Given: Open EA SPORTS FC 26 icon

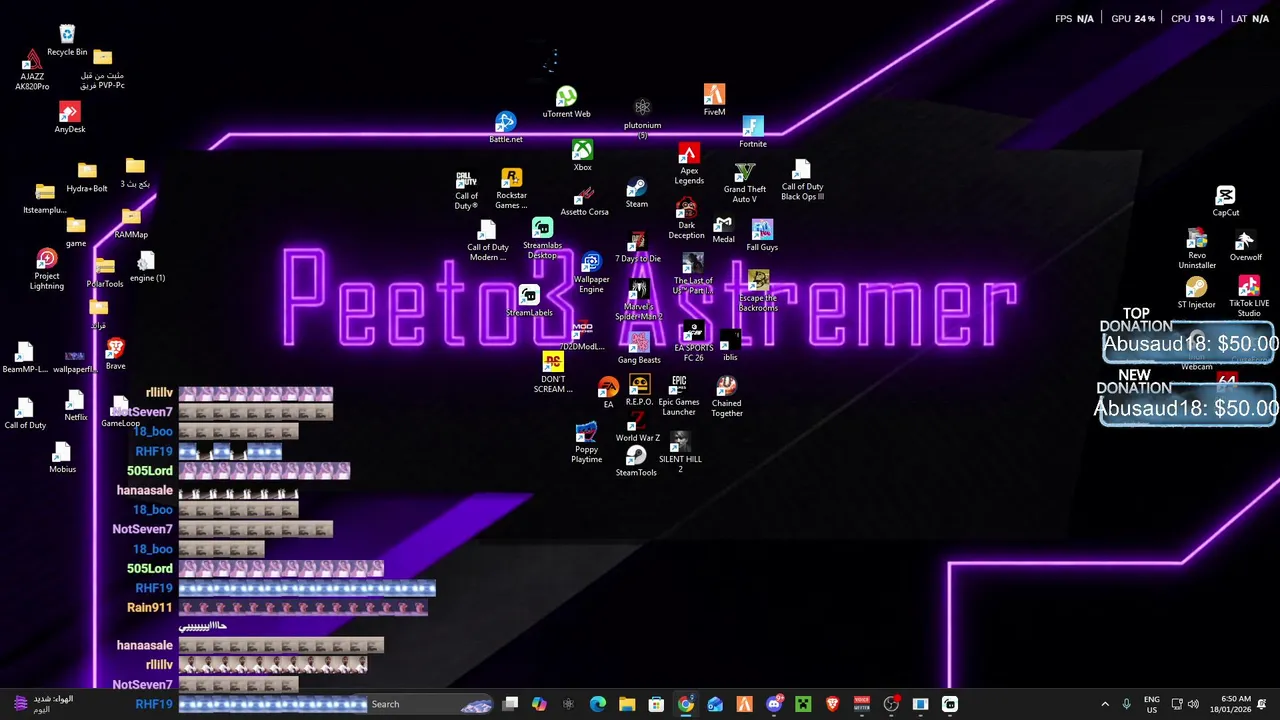Looking at the screenshot, I should click(694, 342).
